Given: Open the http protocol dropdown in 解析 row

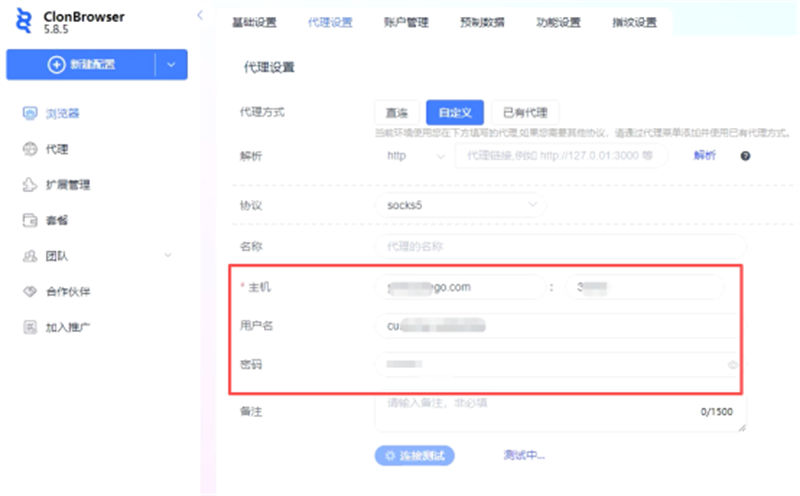Looking at the screenshot, I should coord(414,156).
